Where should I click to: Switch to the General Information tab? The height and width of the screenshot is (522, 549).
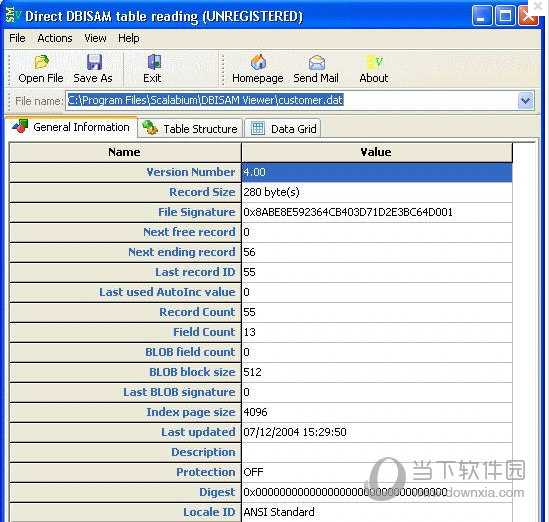point(71,127)
